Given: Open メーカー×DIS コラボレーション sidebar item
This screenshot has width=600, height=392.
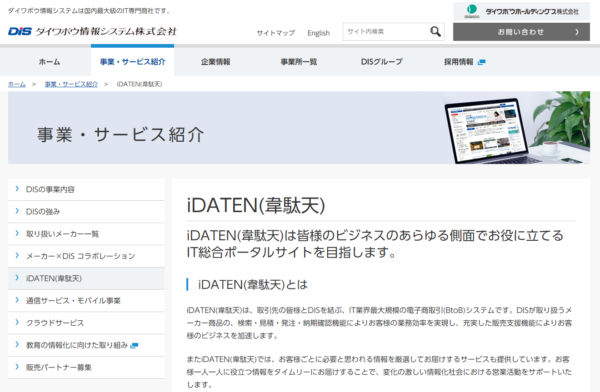Looking at the screenshot, I should click(86, 256).
